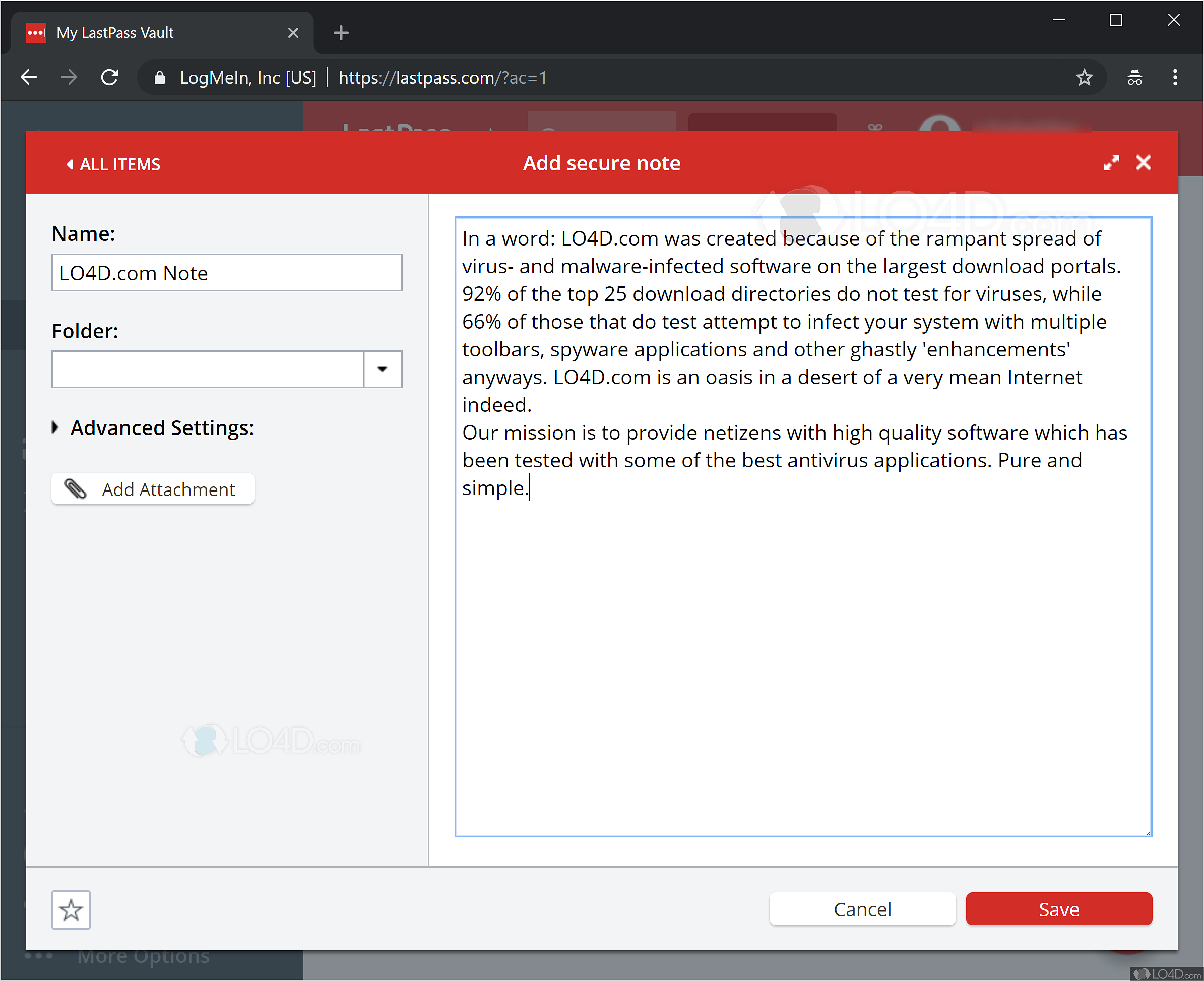Image resolution: width=1204 pixels, height=981 pixels.
Task: Open the incognito profile icon
Action: 1134,78
